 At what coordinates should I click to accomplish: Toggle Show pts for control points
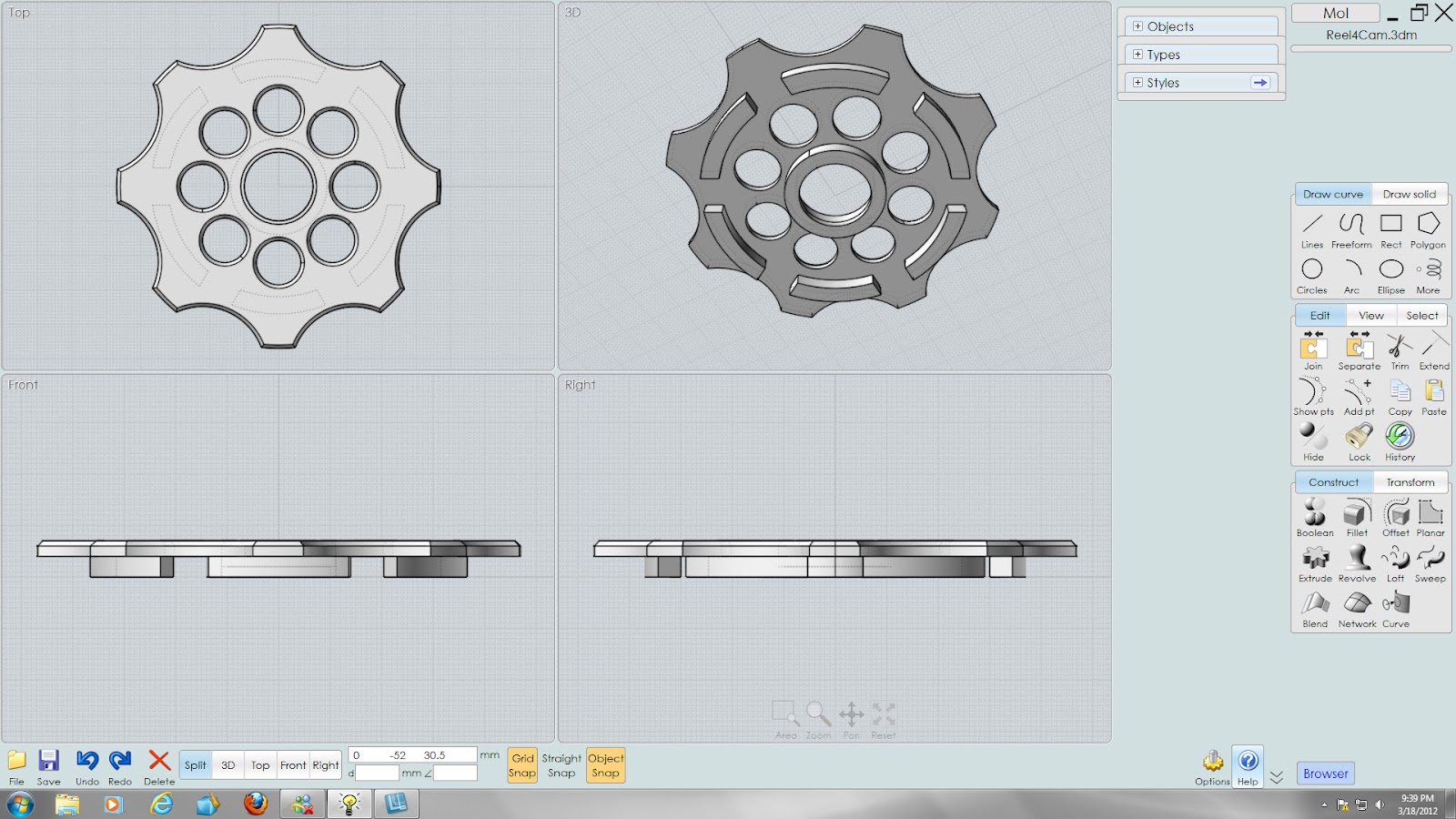click(1313, 397)
